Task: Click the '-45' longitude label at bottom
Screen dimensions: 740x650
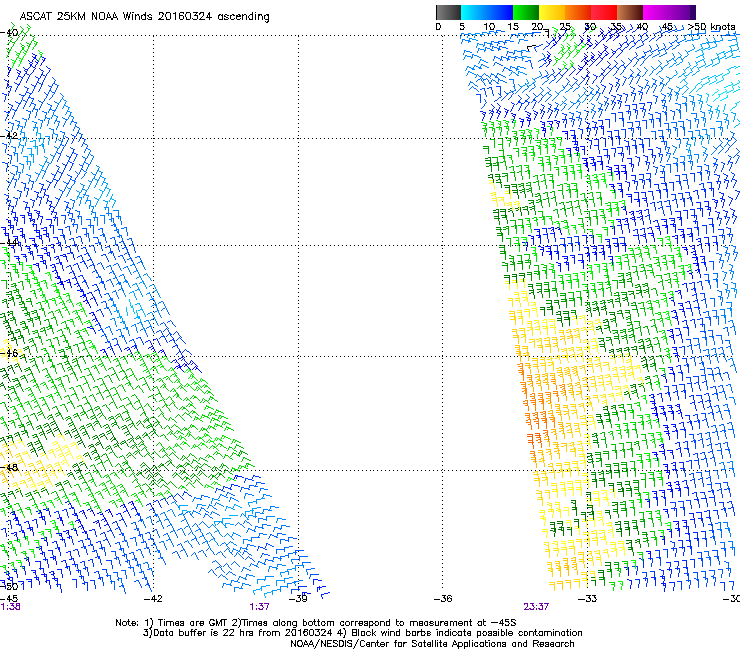Action: [x=8, y=599]
